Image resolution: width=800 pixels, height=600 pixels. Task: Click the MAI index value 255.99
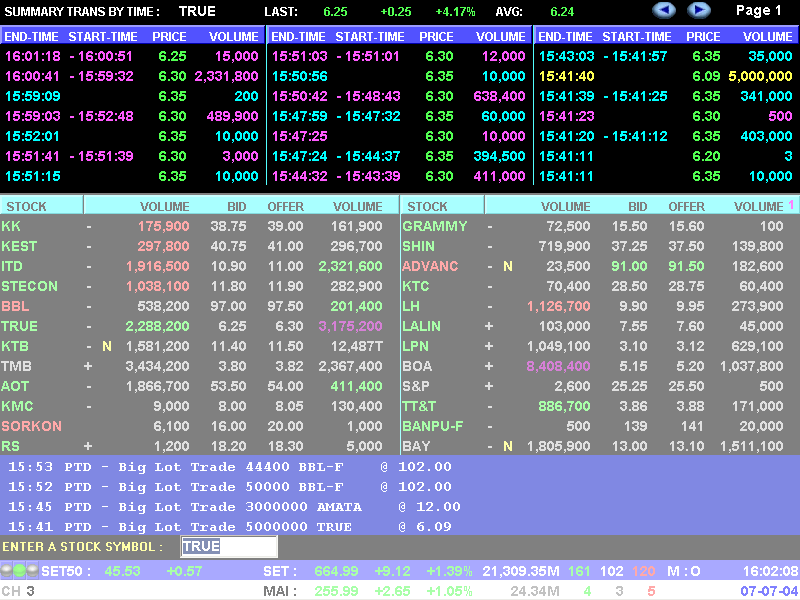coord(336,591)
